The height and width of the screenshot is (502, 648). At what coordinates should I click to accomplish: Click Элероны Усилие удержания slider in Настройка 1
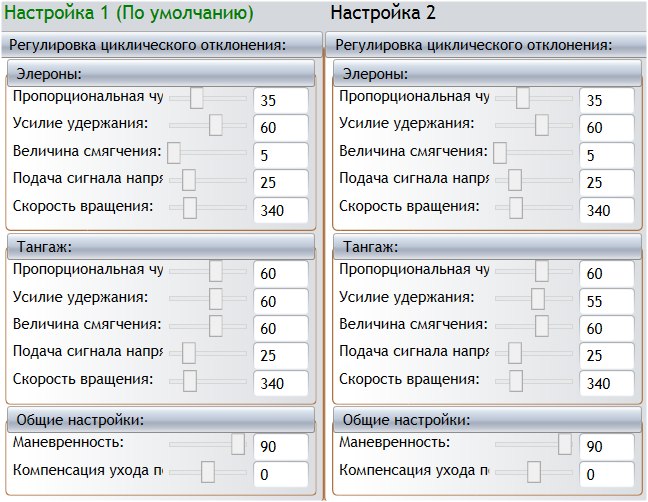tap(215, 125)
